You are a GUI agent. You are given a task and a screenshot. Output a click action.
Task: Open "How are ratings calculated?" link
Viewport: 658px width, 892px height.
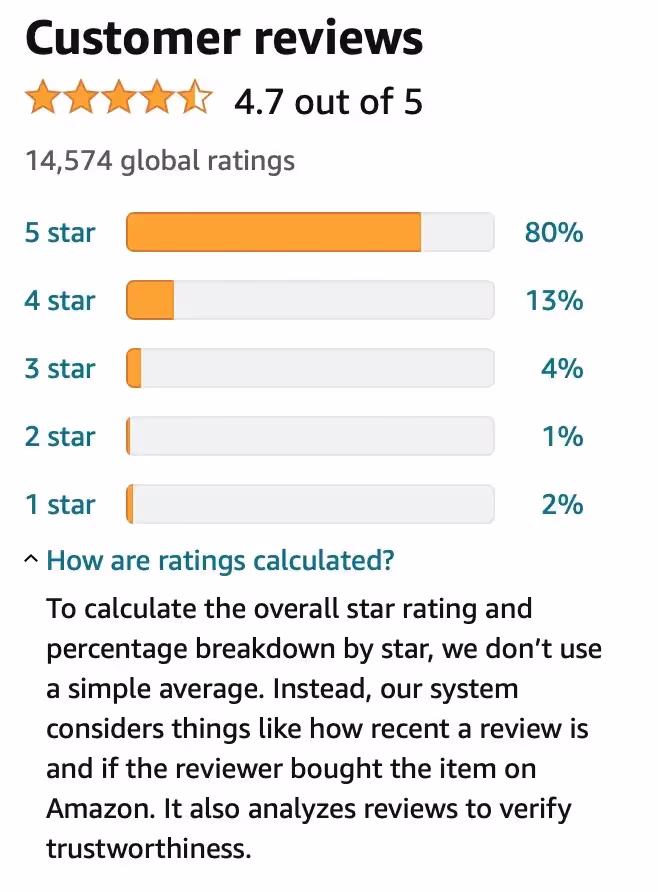coord(220,560)
